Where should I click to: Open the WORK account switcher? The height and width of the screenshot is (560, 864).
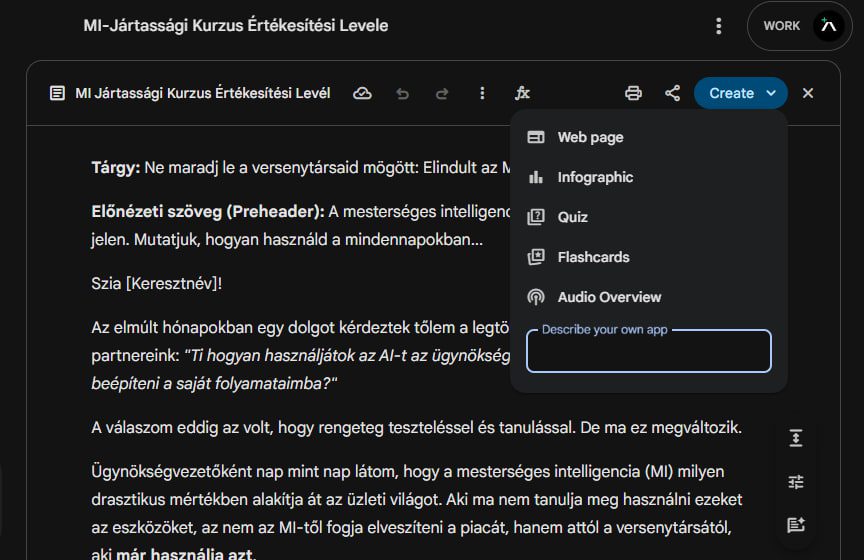tap(797, 26)
